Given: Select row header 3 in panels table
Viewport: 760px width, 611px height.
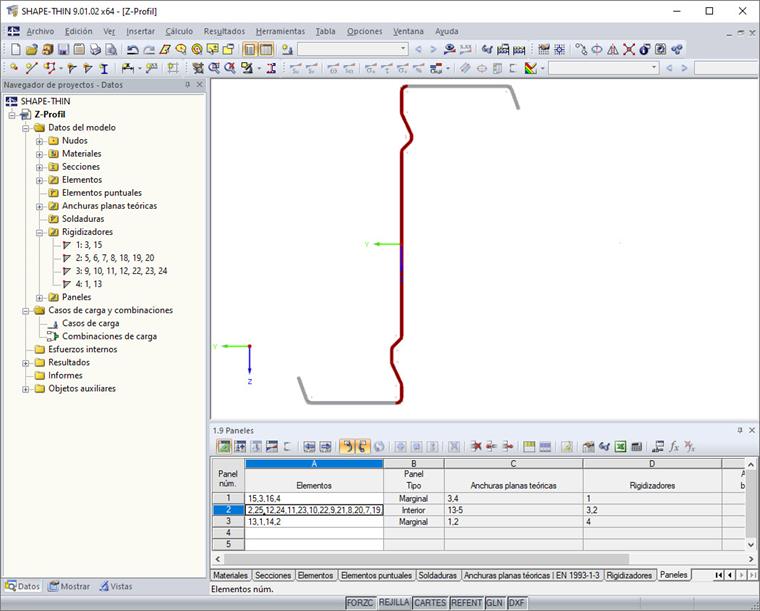Looking at the screenshot, I should coord(228,521).
